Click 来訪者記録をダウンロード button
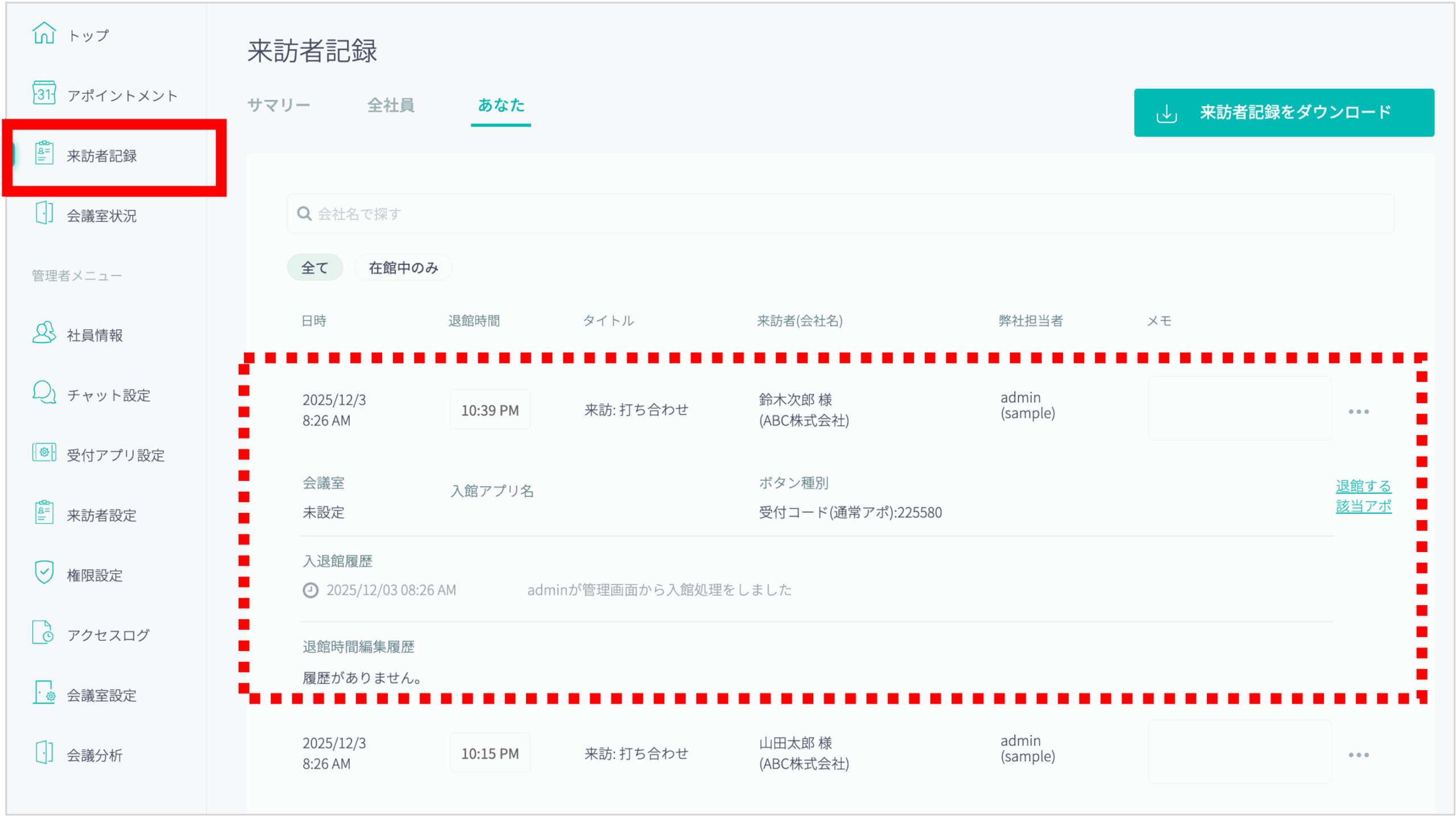The width and height of the screenshot is (1456, 817). pos(1284,113)
